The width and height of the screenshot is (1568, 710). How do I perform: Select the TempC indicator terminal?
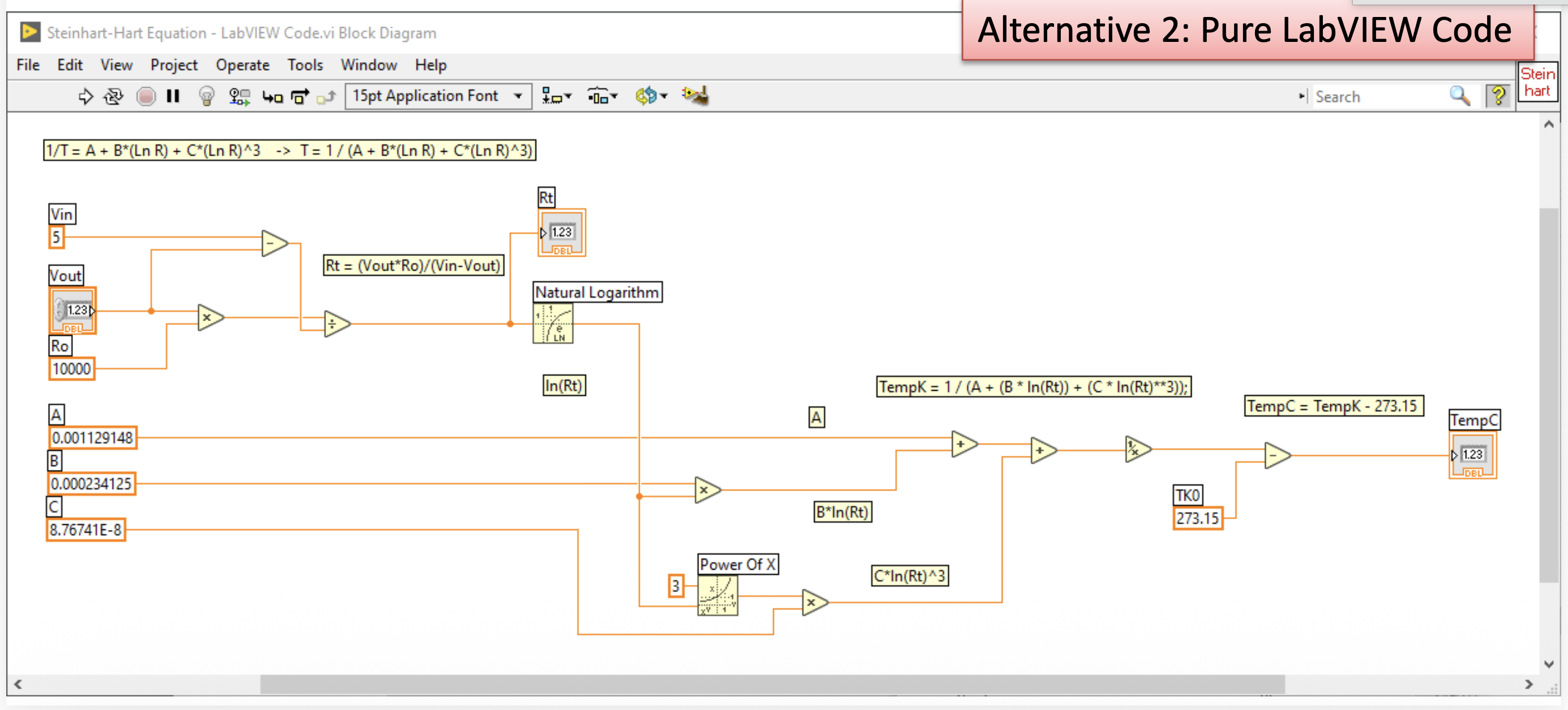click(x=1472, y=455)
